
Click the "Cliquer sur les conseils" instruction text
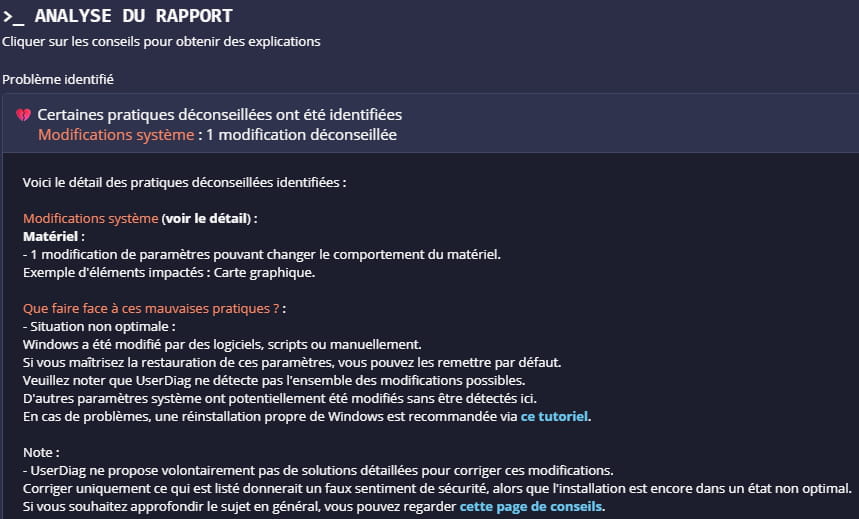coord(162,42)
